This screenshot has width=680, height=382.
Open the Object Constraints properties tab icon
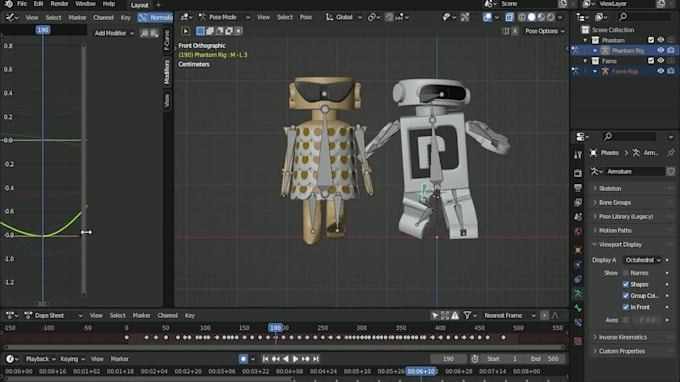click(578, 279)
